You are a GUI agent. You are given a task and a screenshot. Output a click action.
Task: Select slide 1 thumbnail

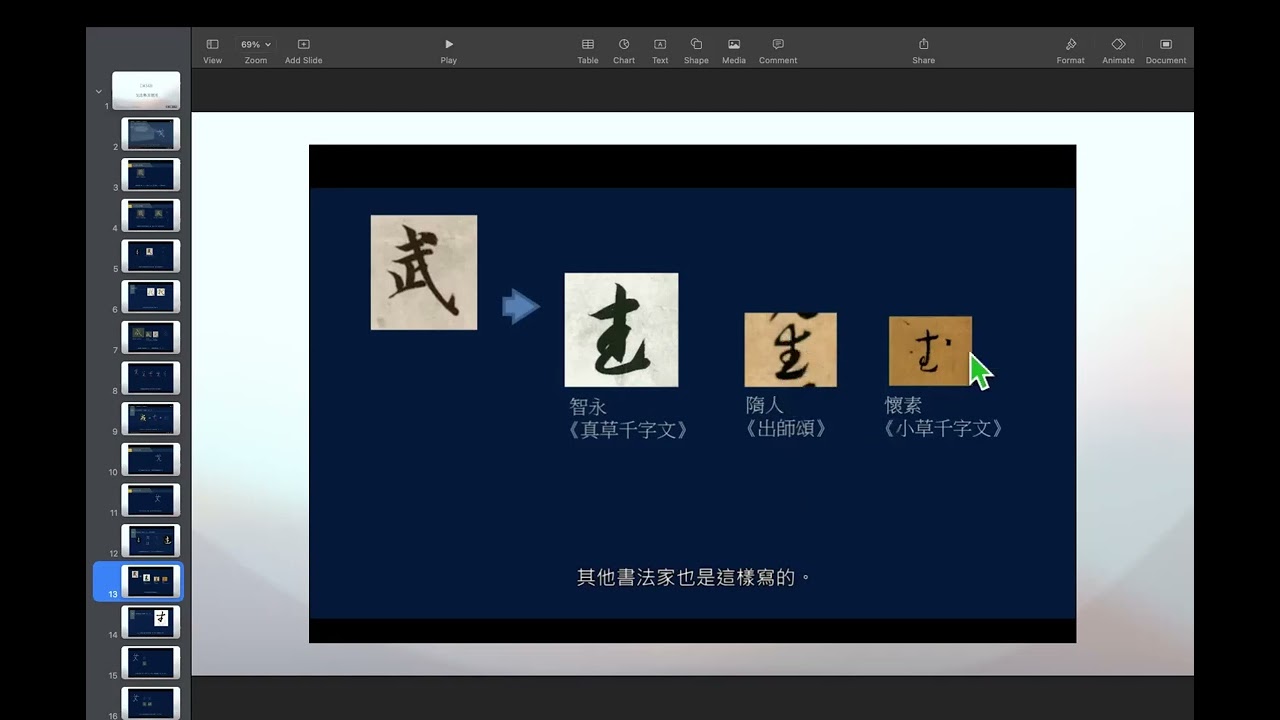(x=146, y=91)
